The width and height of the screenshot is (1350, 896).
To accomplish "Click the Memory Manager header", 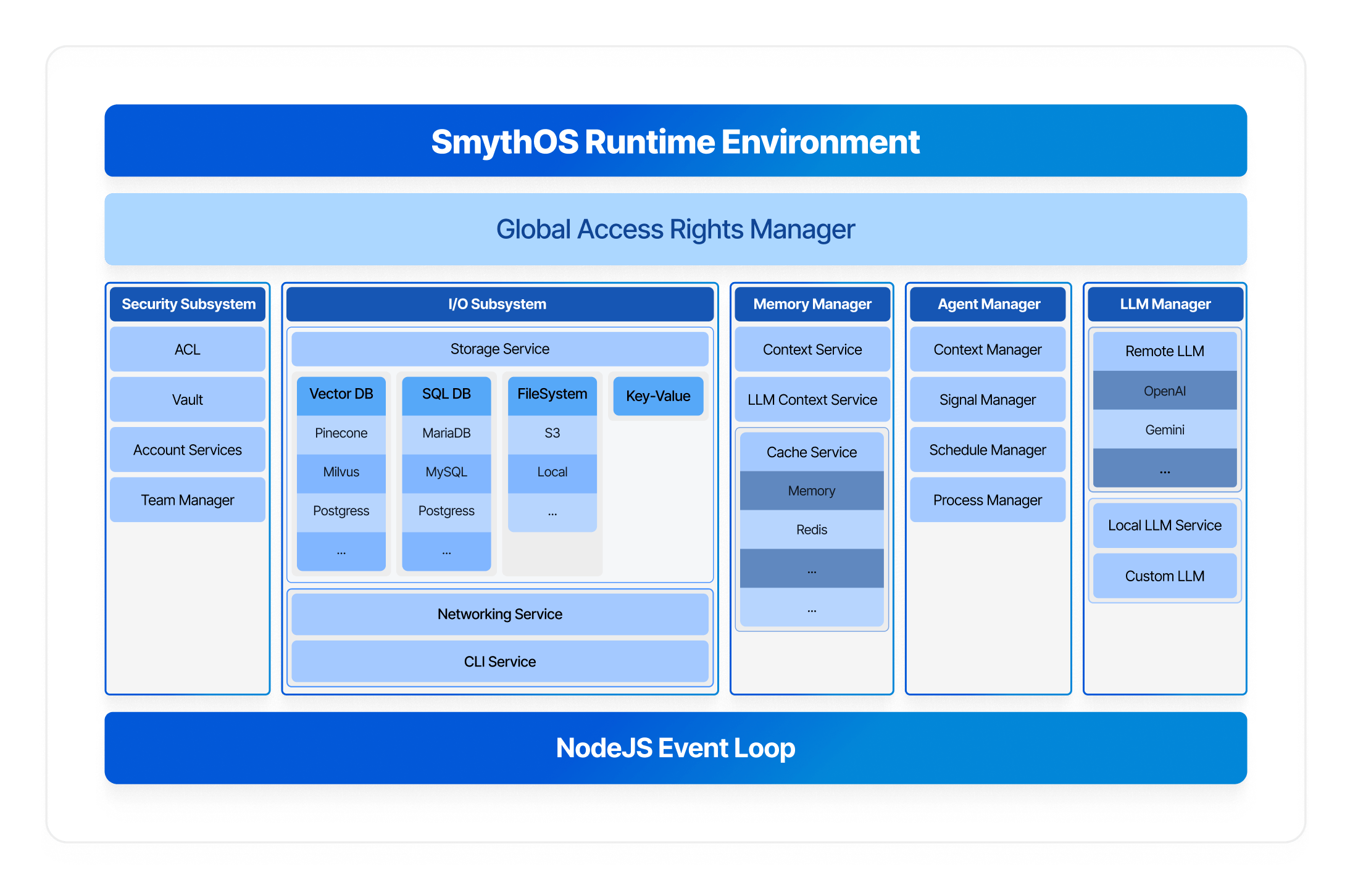I will 812,304.
